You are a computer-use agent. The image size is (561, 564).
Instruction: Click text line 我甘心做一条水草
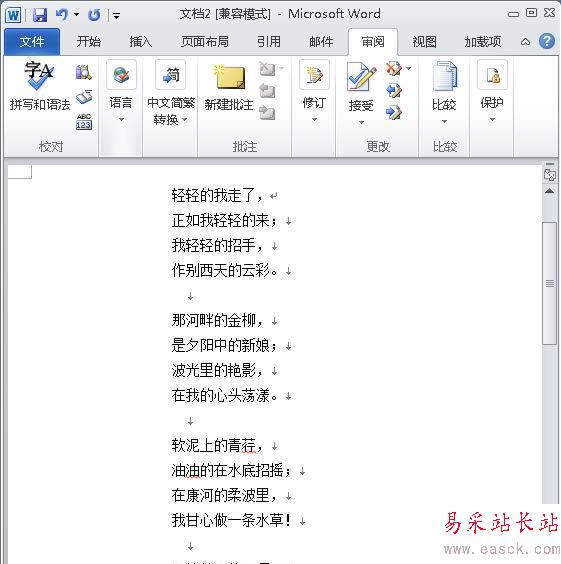[x=231, y=520]
